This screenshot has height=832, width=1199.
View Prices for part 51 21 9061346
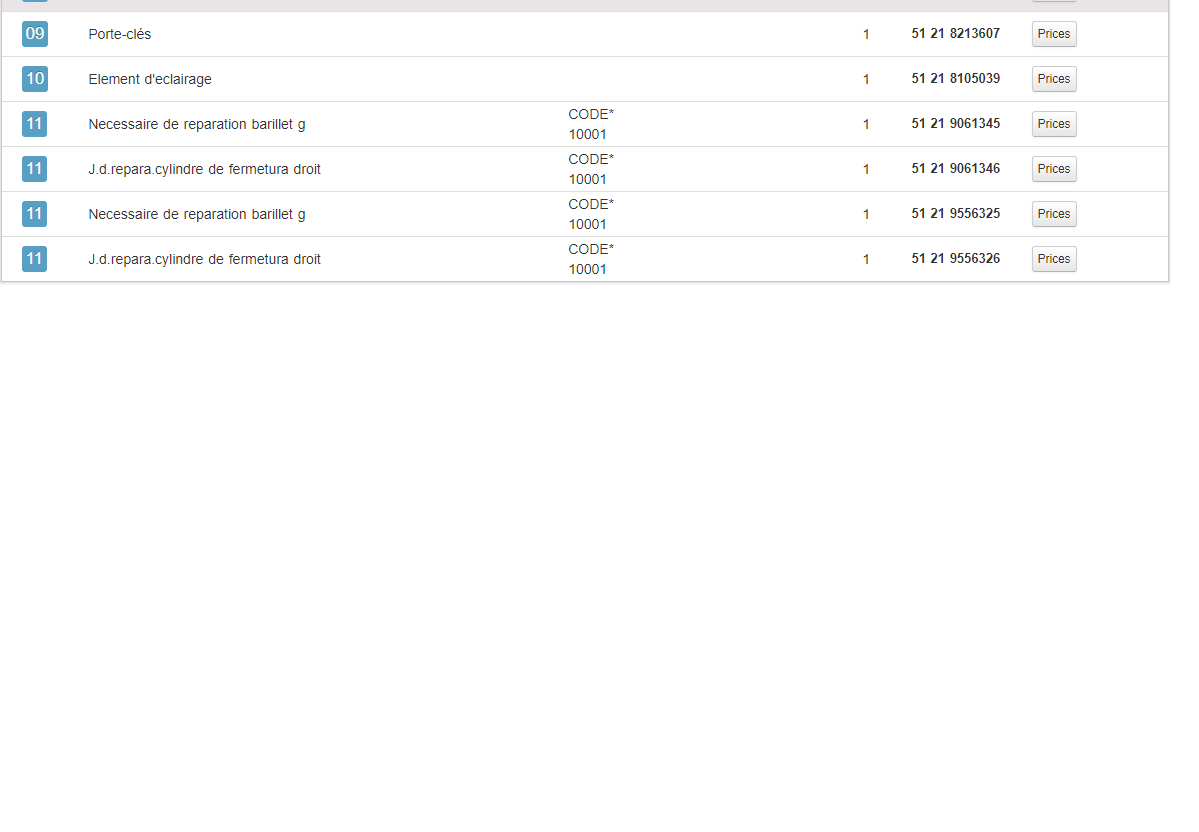click(1053, 169)
